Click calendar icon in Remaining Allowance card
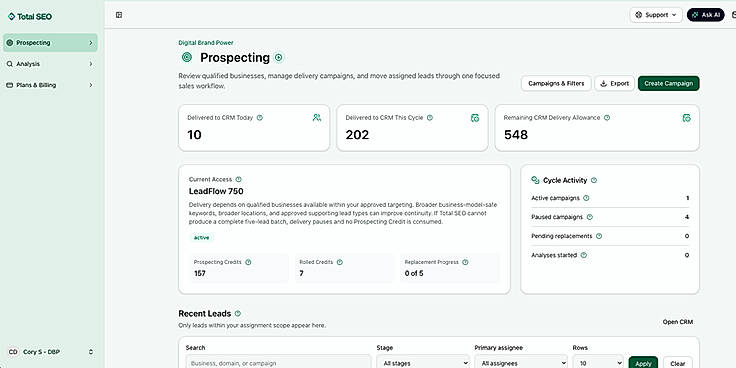Image resolution: width=736 pixels, height=368 pixels. tap(687, 118)
